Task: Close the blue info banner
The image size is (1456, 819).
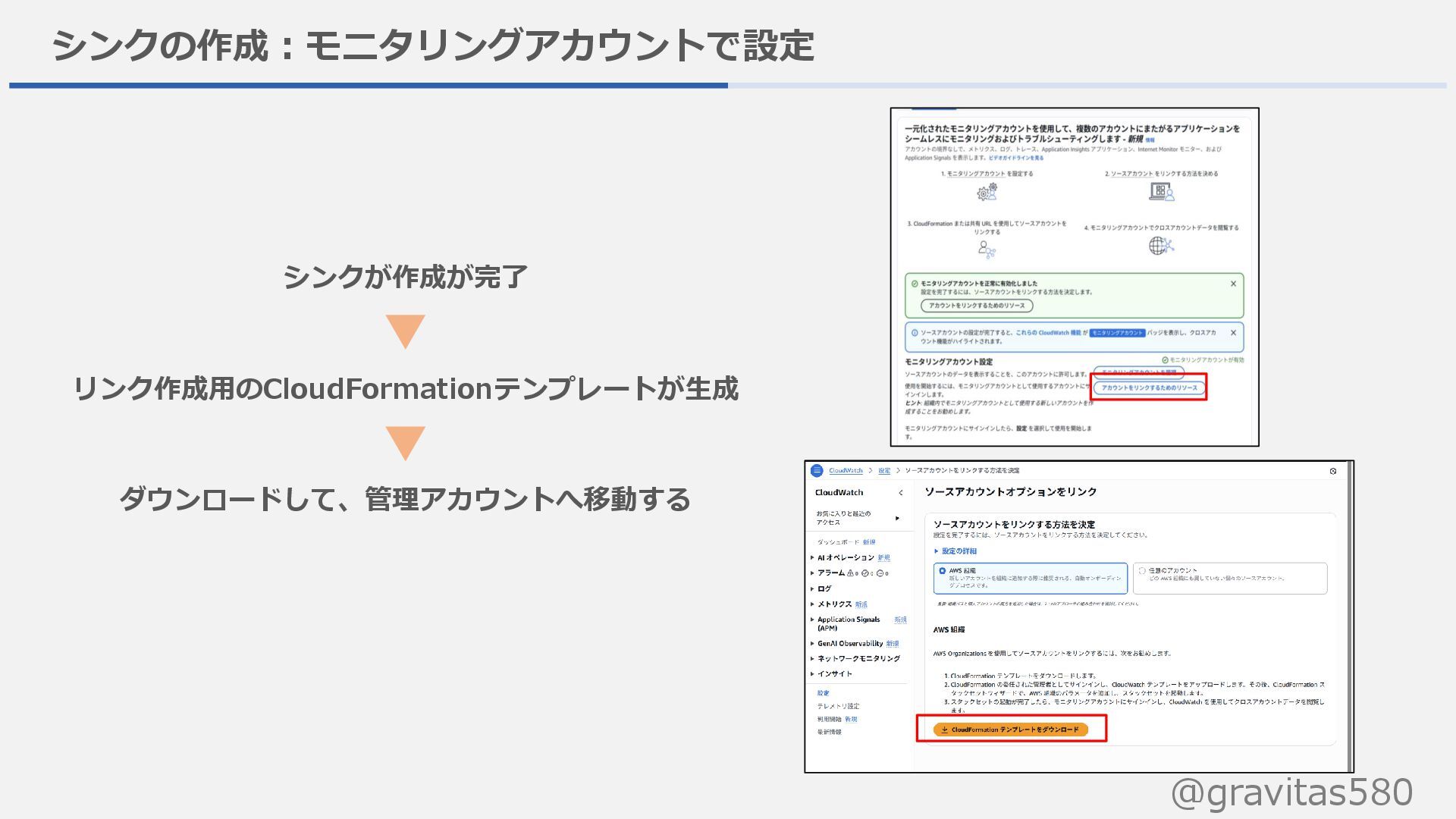Action: pos(1233,333)
